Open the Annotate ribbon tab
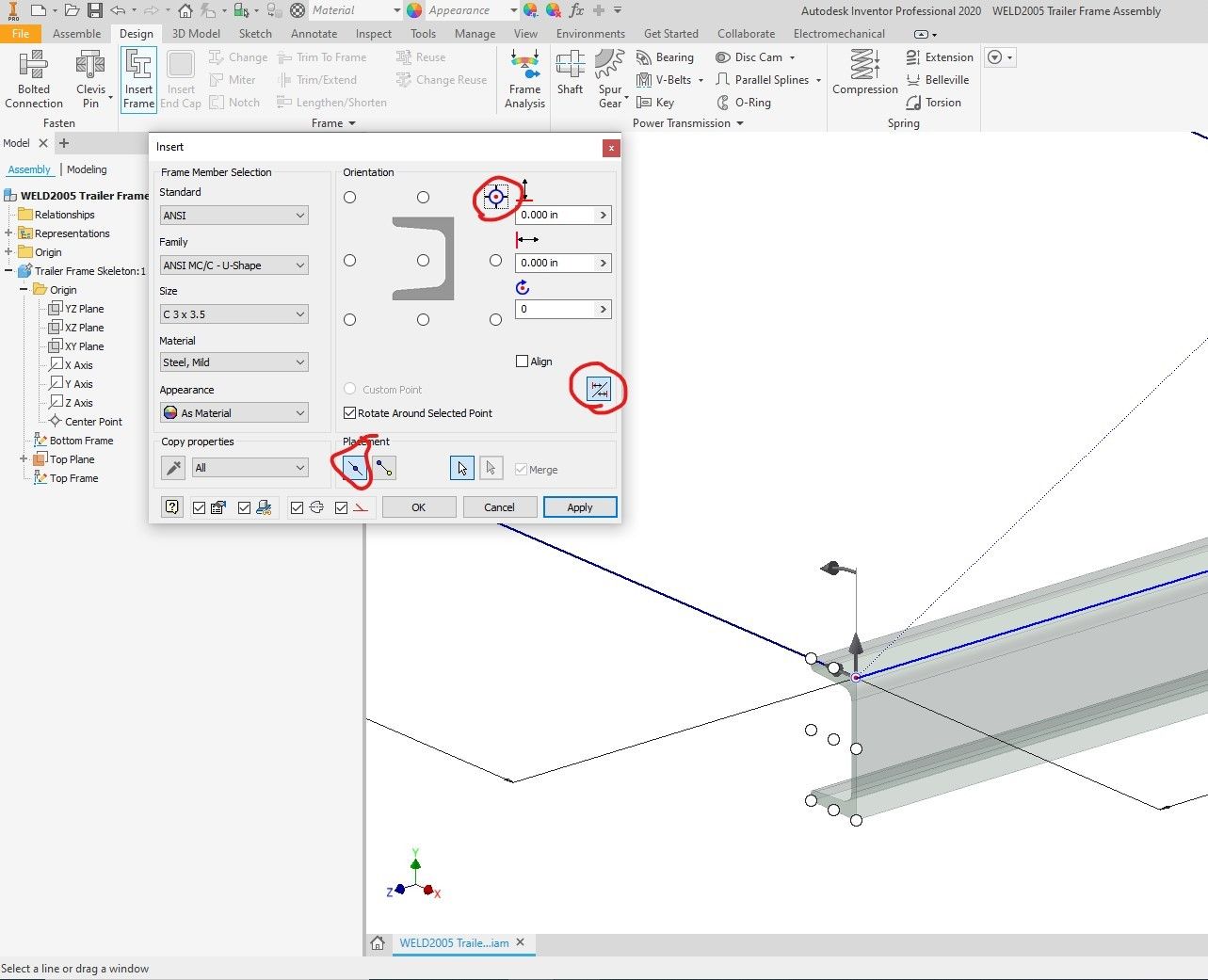 [x=314, y=33]
